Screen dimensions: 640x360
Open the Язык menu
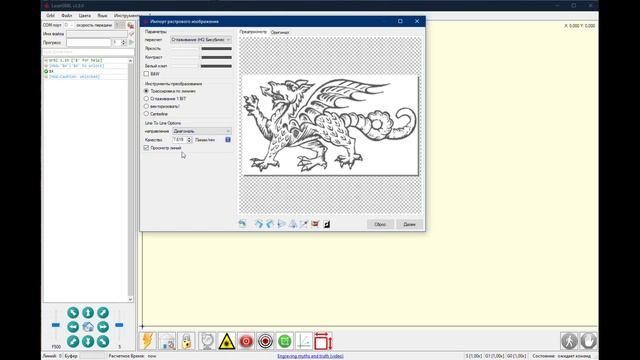click(102, 16)
